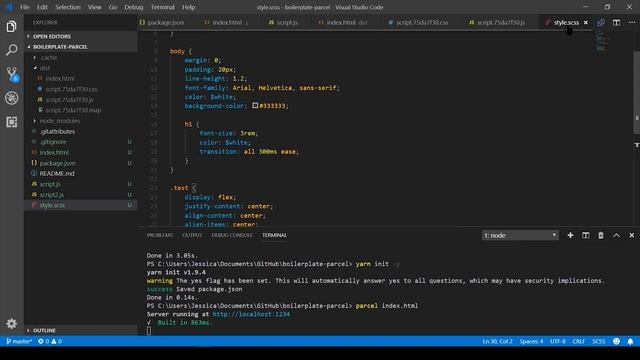Switch to the Output panel tab
Screen dimensions: 640x360
point(192,235)
